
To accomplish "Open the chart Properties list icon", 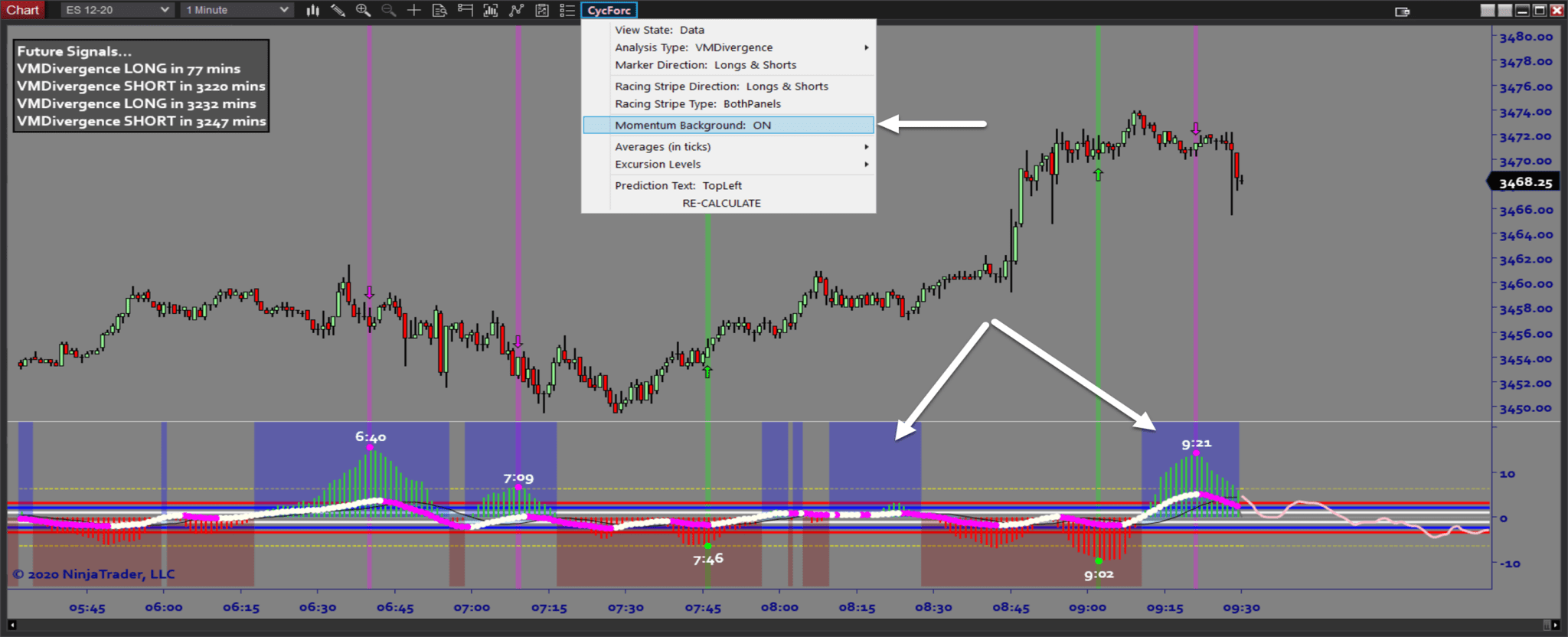I will click(567, 10).
